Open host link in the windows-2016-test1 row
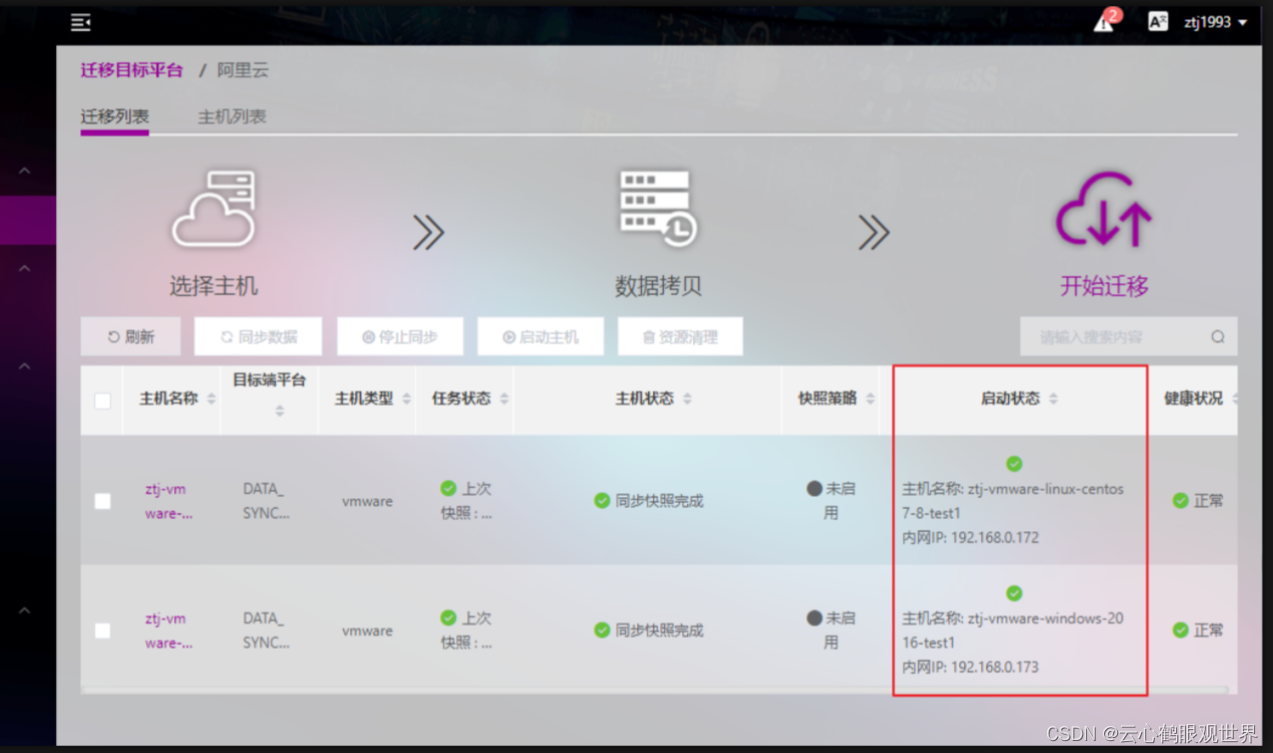1273x753 pixels. [169, 631]
